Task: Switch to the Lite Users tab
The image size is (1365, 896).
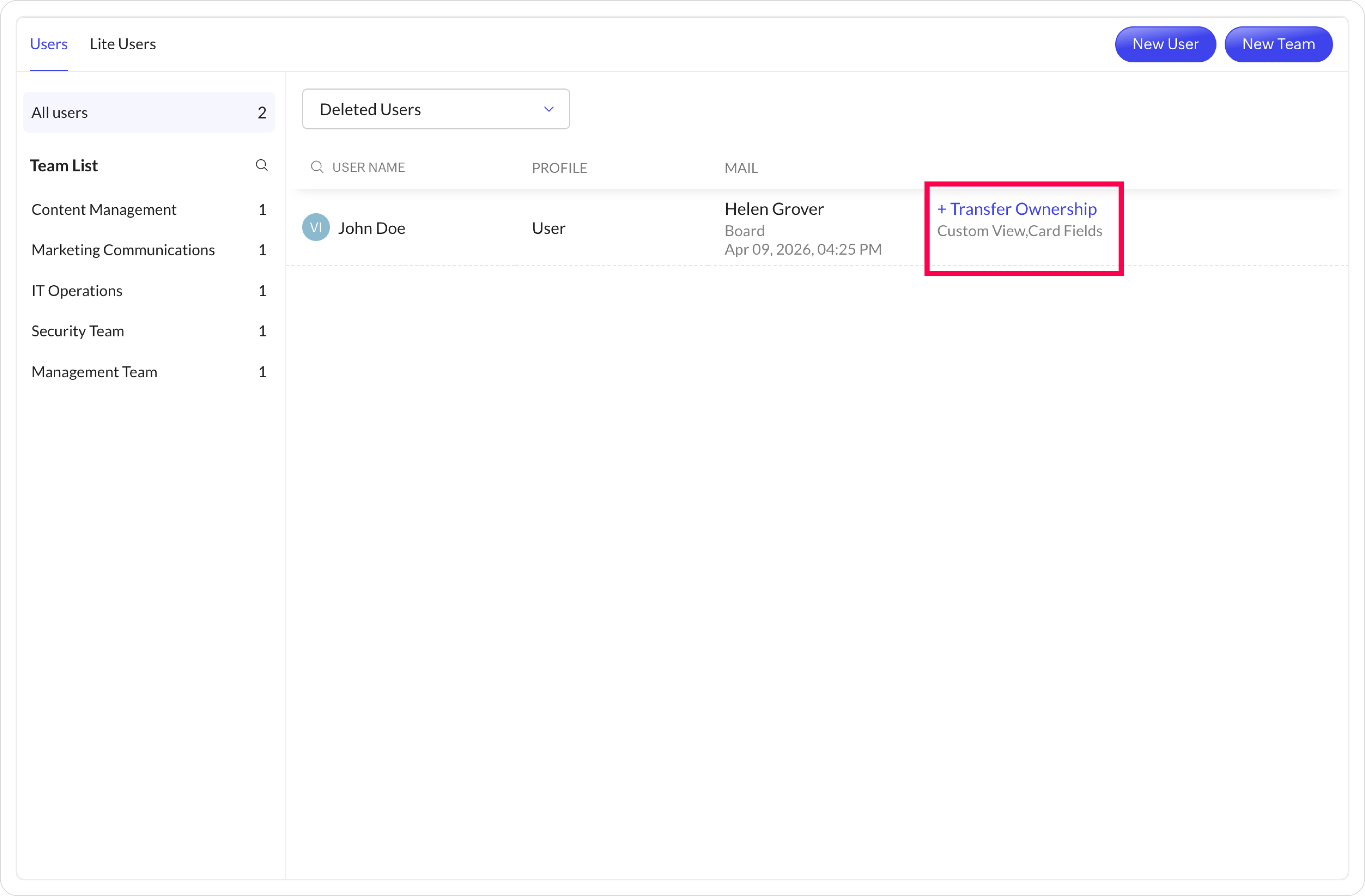Action: pyautogui.click(x=123, y=44)
